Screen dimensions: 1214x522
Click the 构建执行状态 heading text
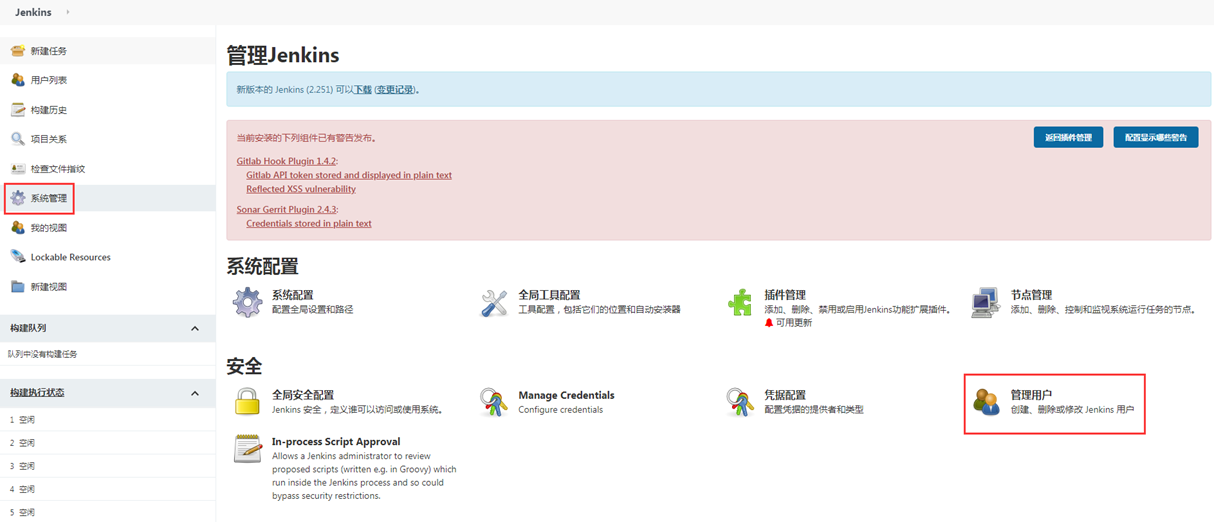pyautogui.click(x=37, y=393)
